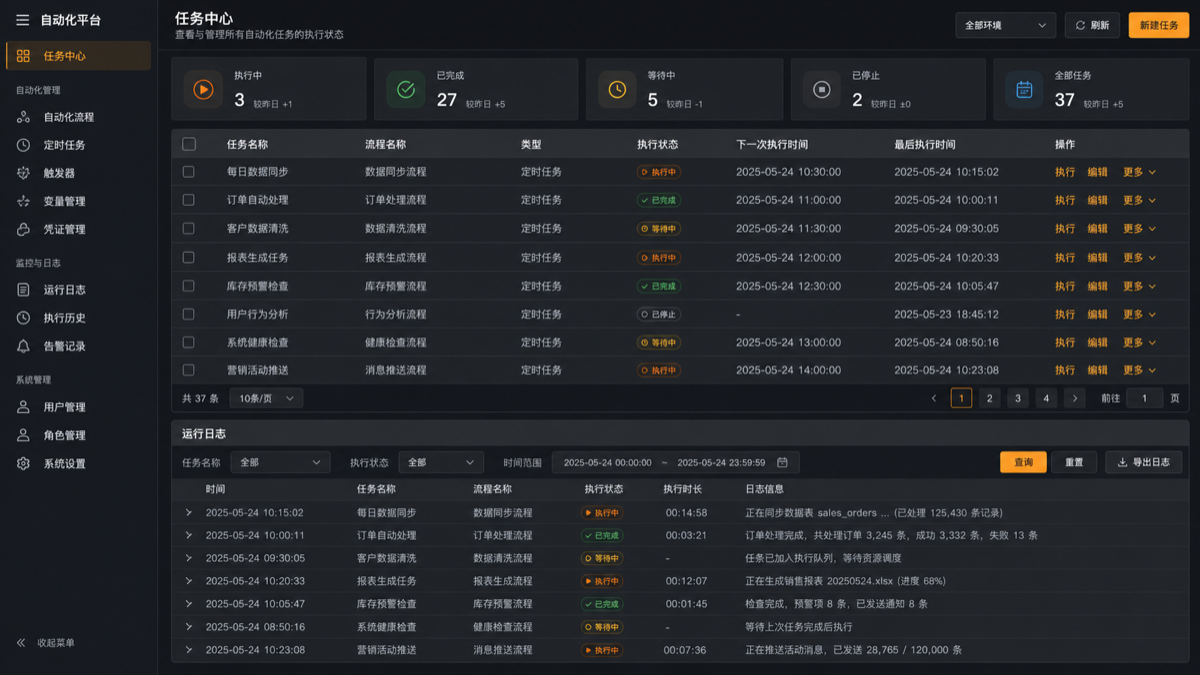Click the 定时任务 clock icon
This screenshot has height=675, width=1200.
tap(23, 145)
